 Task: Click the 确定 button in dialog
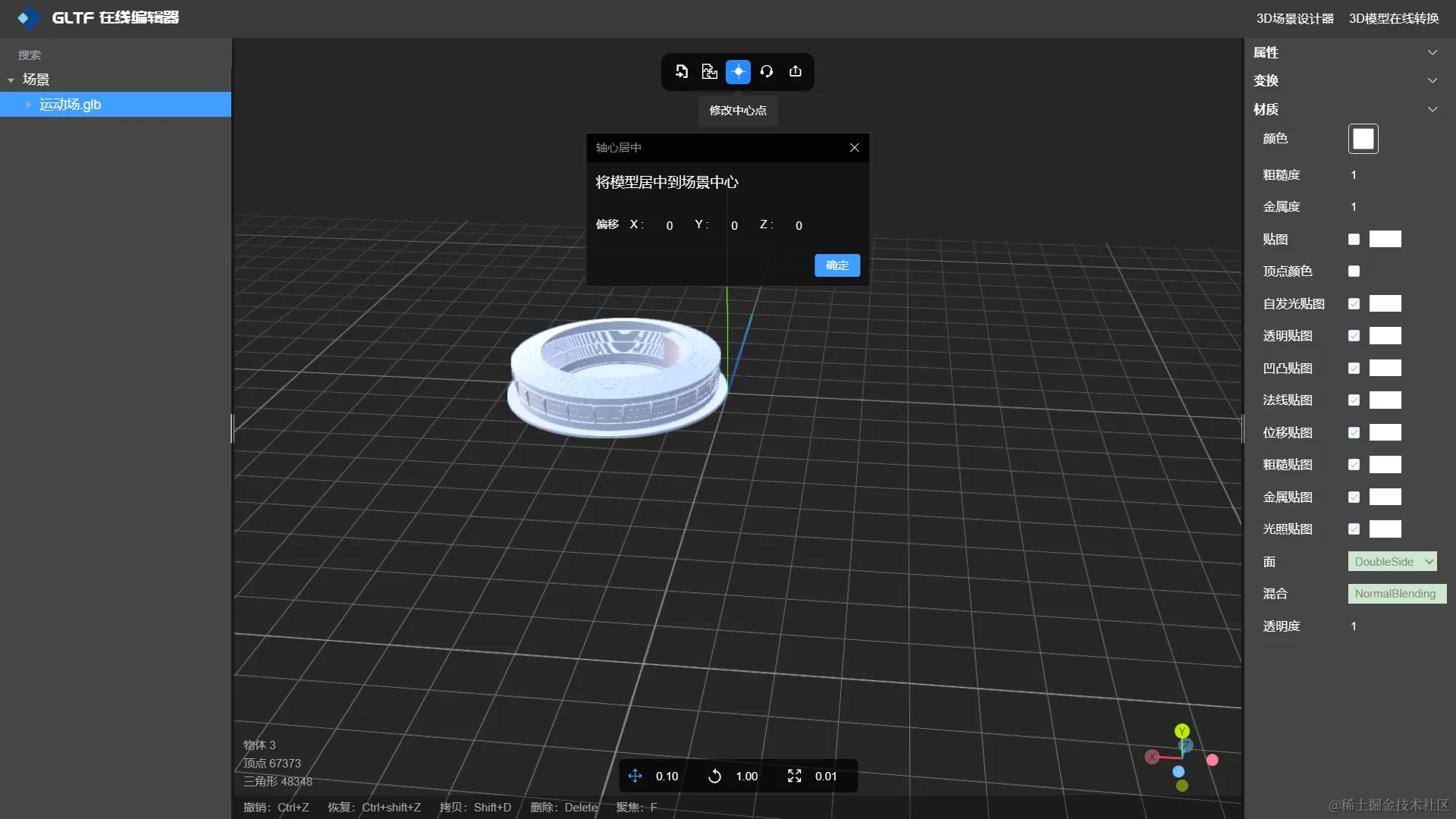point(837,265)
